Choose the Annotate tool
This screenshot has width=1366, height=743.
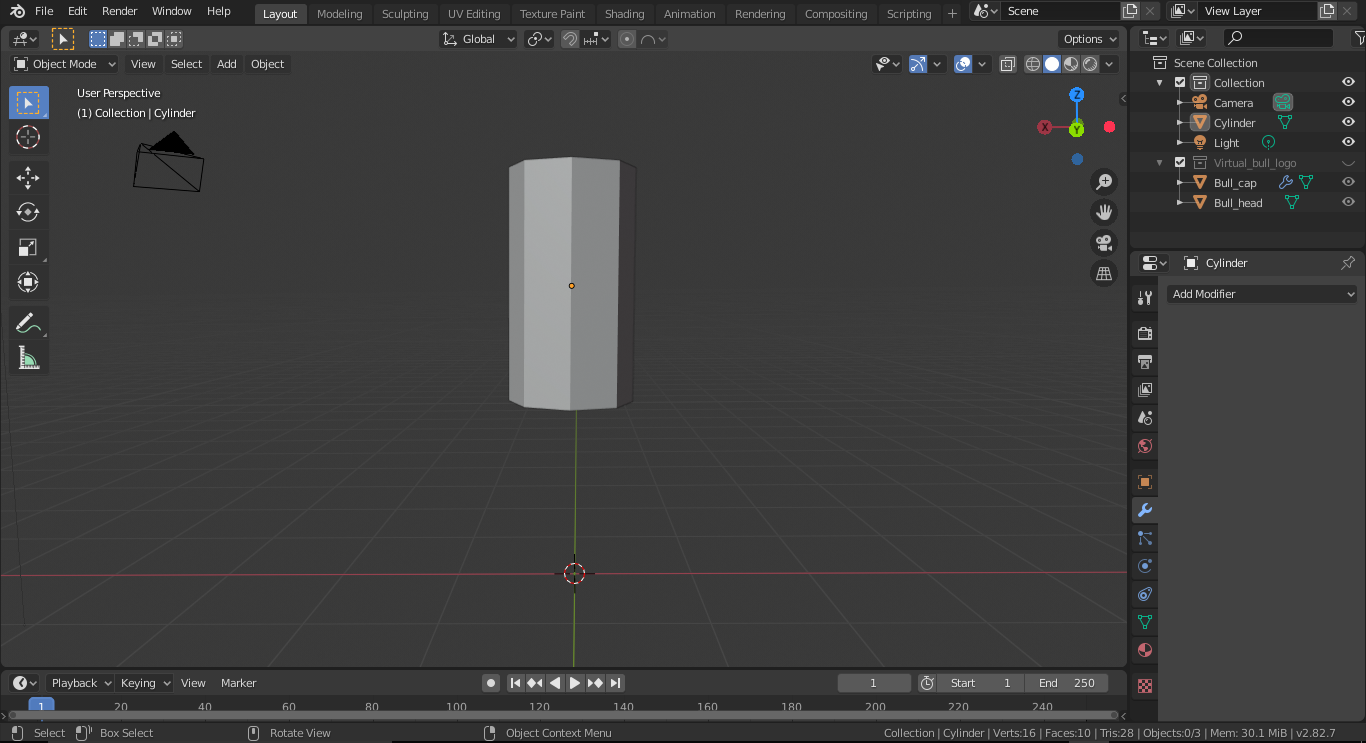coord(28,323)
